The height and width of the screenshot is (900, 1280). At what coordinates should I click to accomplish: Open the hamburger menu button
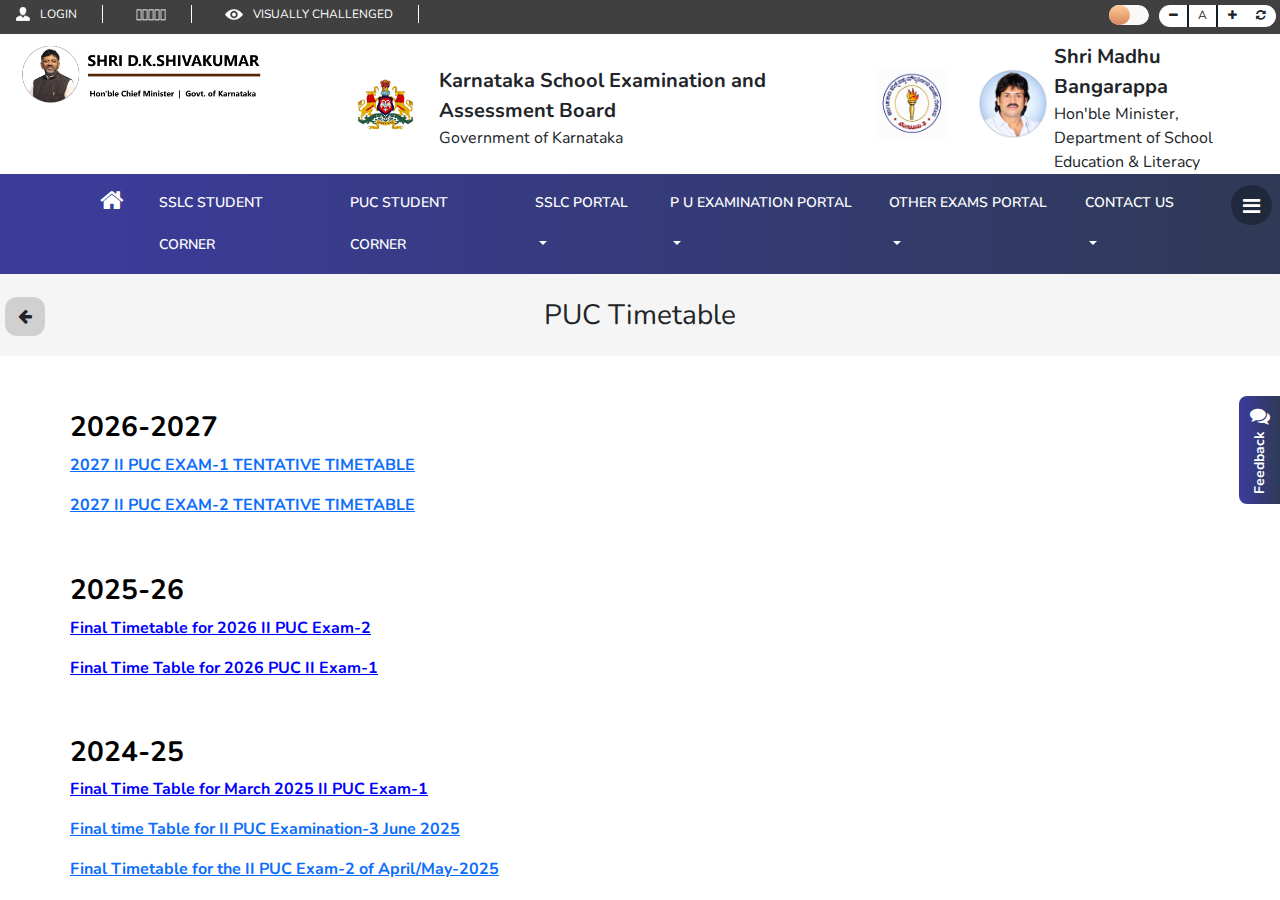[1251, 205]
